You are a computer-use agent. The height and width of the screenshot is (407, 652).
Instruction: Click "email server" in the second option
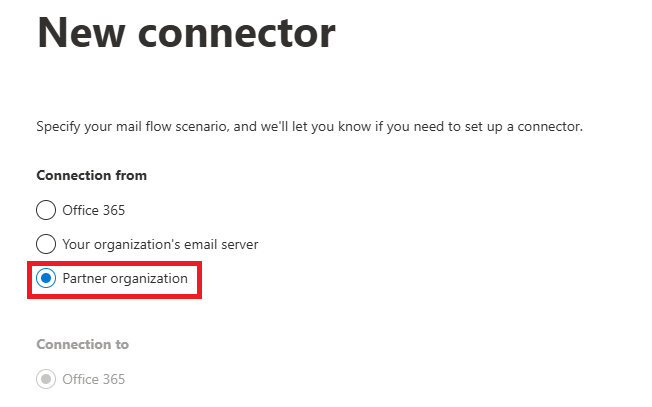pos(220,244)
